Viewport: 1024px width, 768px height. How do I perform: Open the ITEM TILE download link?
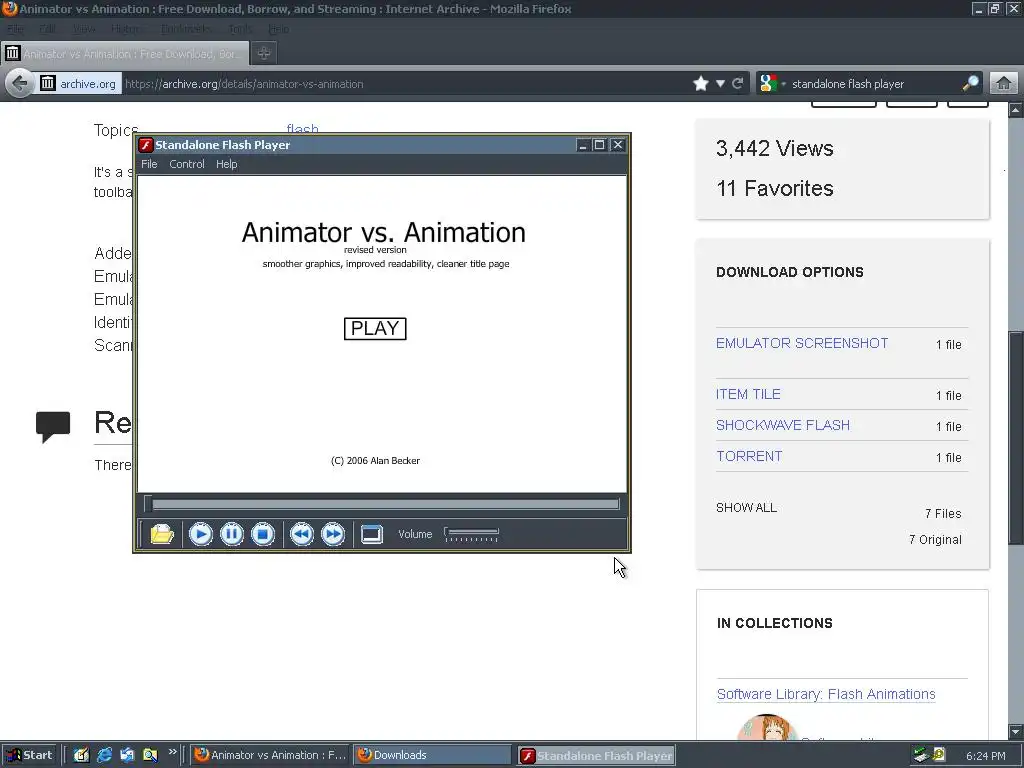point(748,394)
